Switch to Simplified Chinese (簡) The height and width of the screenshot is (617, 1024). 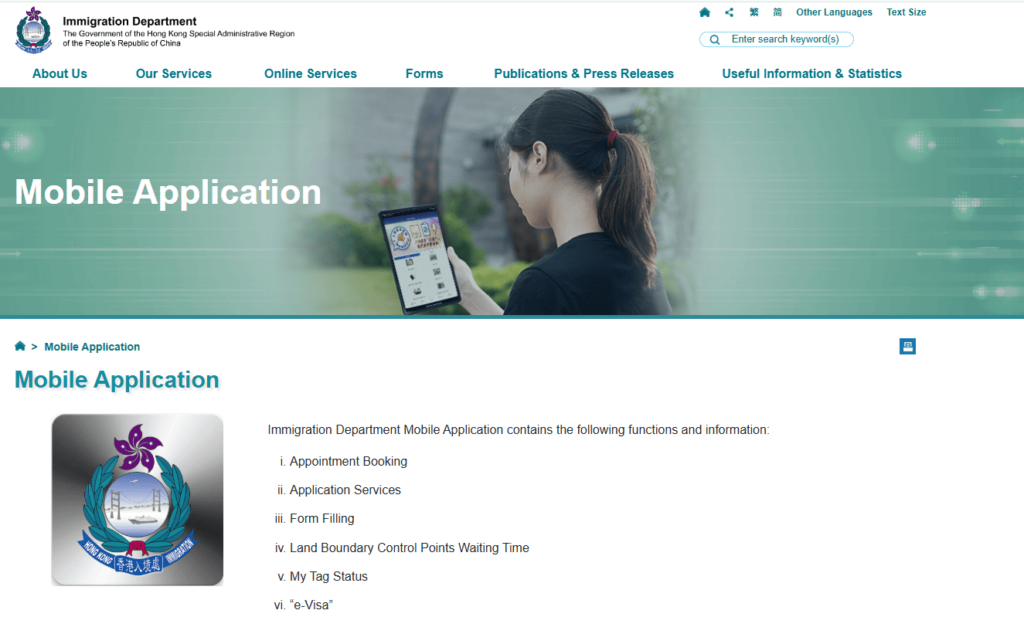coord(777,12)
